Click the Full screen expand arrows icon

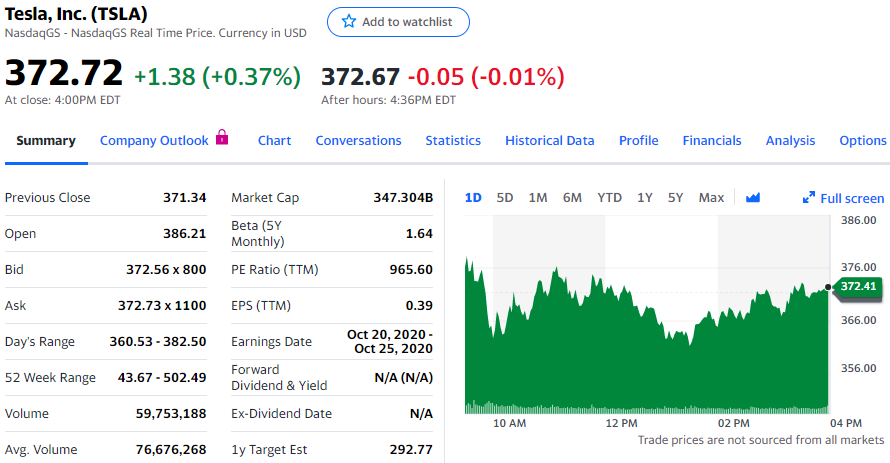(x=809, y=198)
